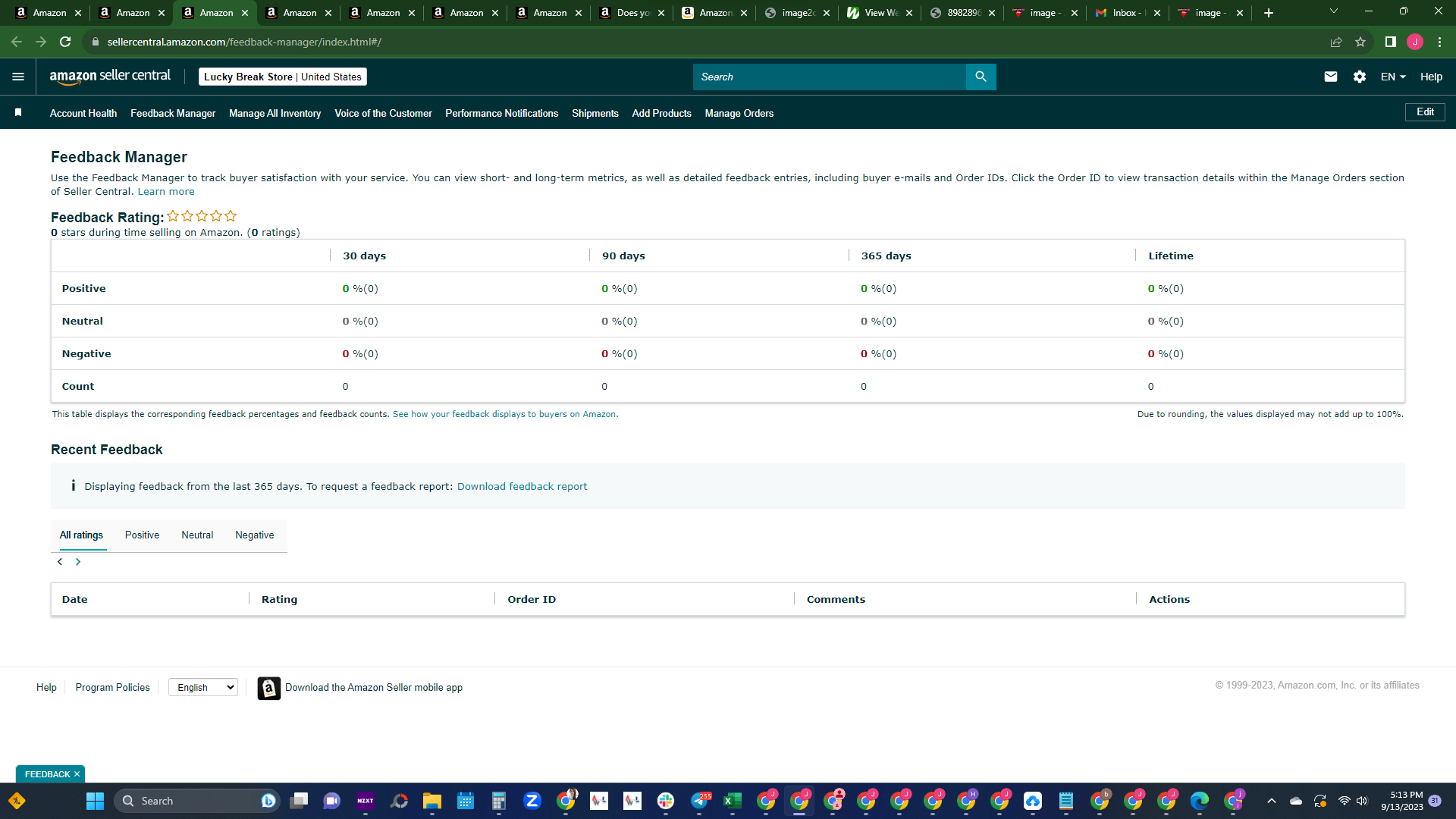This screenshot has height=819, width=1456.
Task: Click the Lifetime column header
Action: pyautogui.click(x=1170, y=256)
